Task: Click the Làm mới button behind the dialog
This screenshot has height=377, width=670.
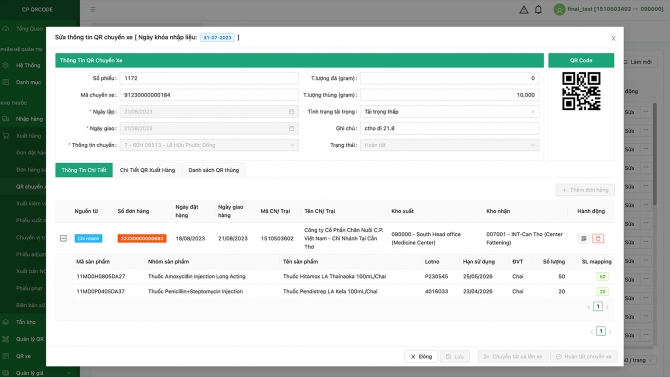Action: [640, 62]
